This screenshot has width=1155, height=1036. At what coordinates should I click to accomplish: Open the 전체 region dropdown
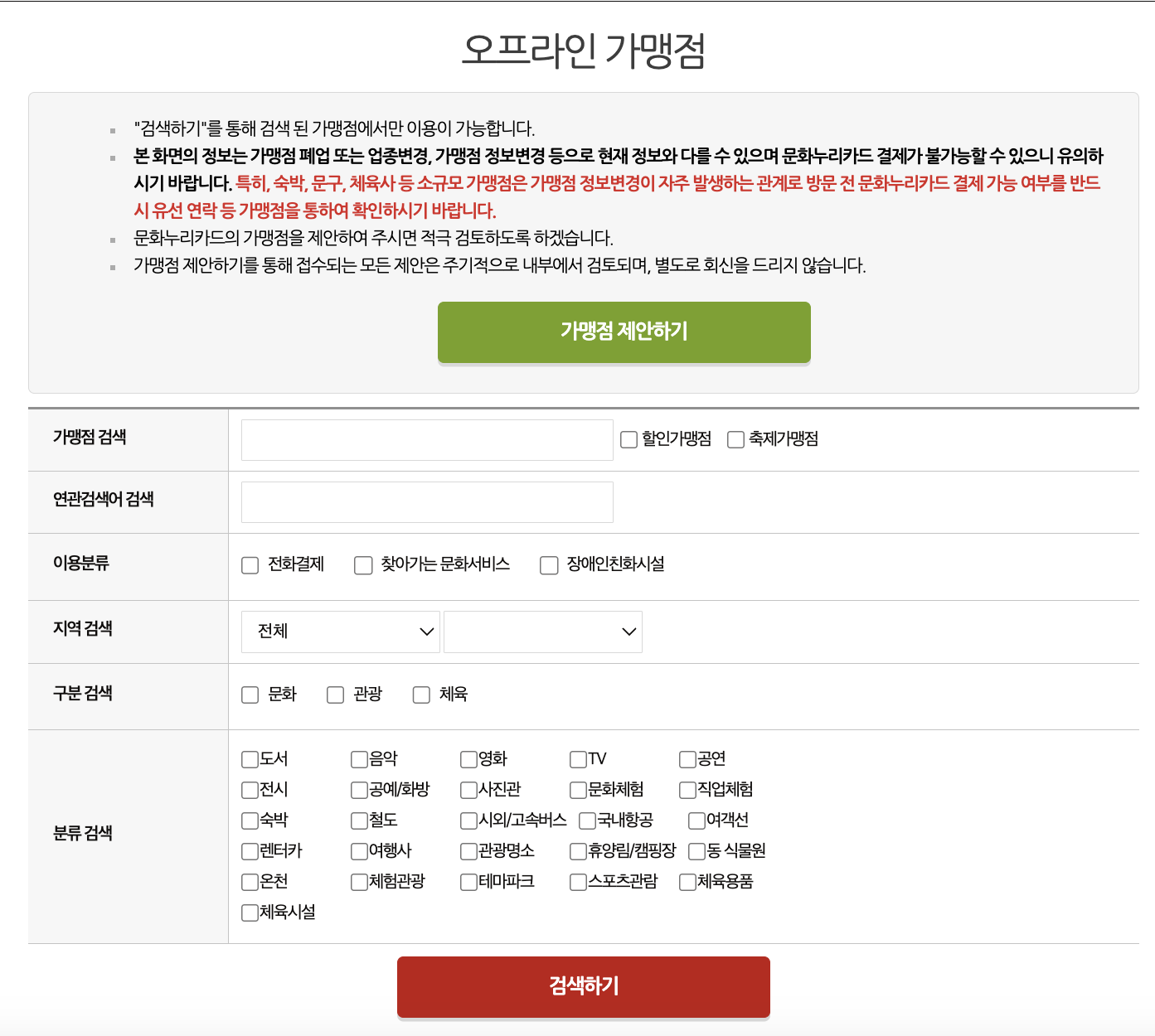pyautogui.click(x=340, y=631)
